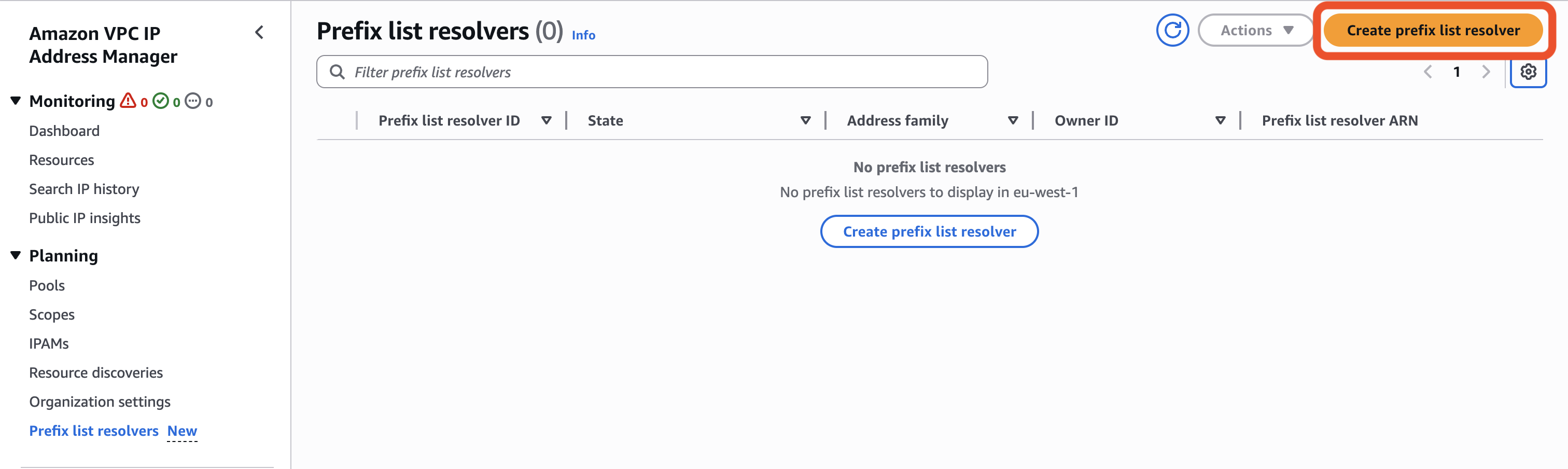Click the refresh icon button

(x=1172, y=31)
